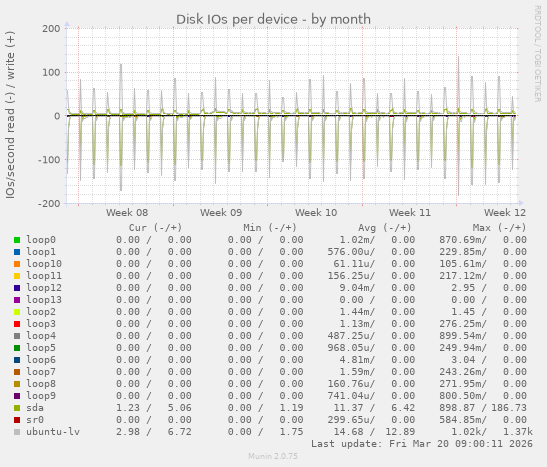Click the y-axis title 'IOs/second read (-) / write (+)'
Image resolution: width=547 pixels, height=467 pixels.
(x=10, y=115)
